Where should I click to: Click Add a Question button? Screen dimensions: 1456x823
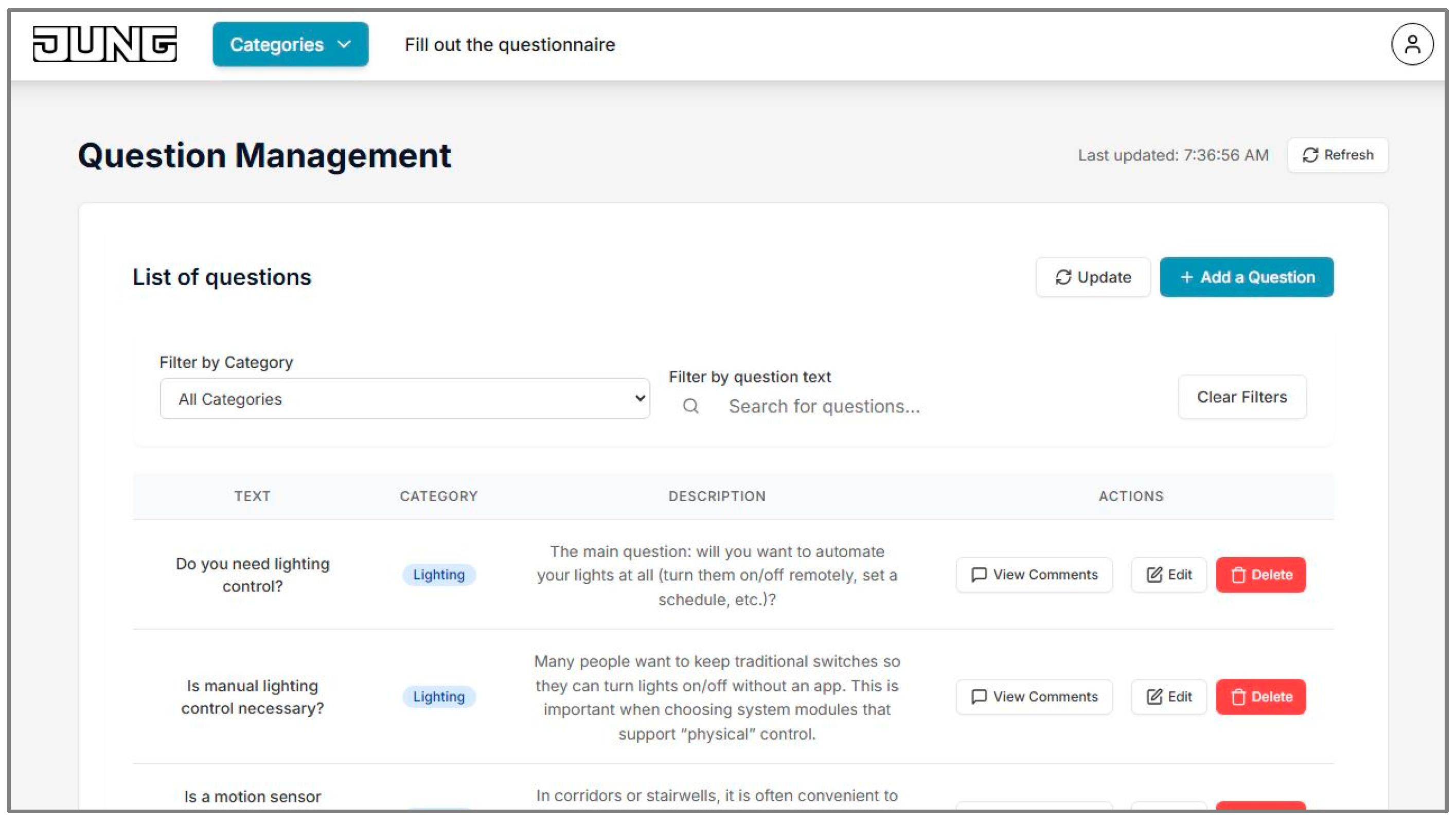point(1246,277)
